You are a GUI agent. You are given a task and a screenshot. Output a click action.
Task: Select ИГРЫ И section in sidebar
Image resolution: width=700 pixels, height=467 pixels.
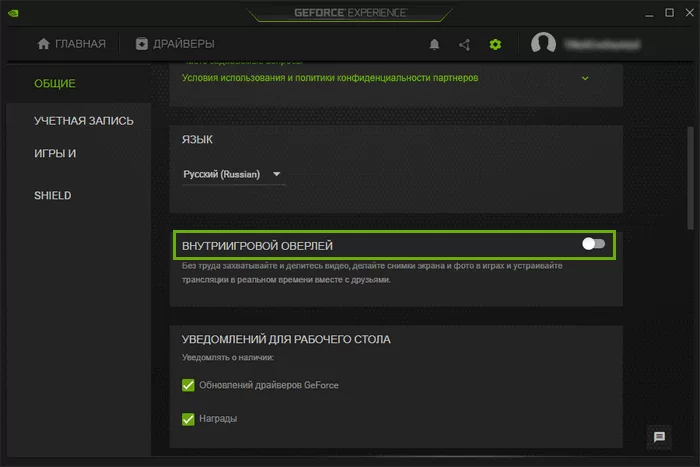55,154
